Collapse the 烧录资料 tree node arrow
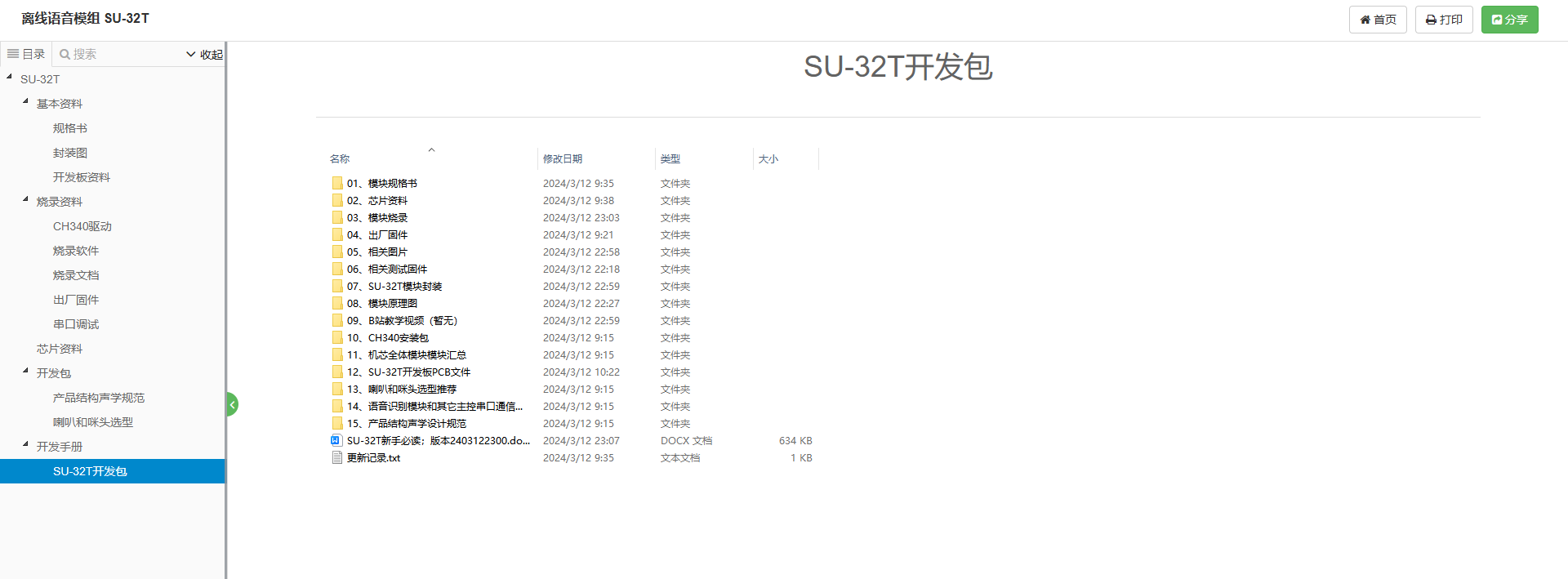 tap(25, 199)
